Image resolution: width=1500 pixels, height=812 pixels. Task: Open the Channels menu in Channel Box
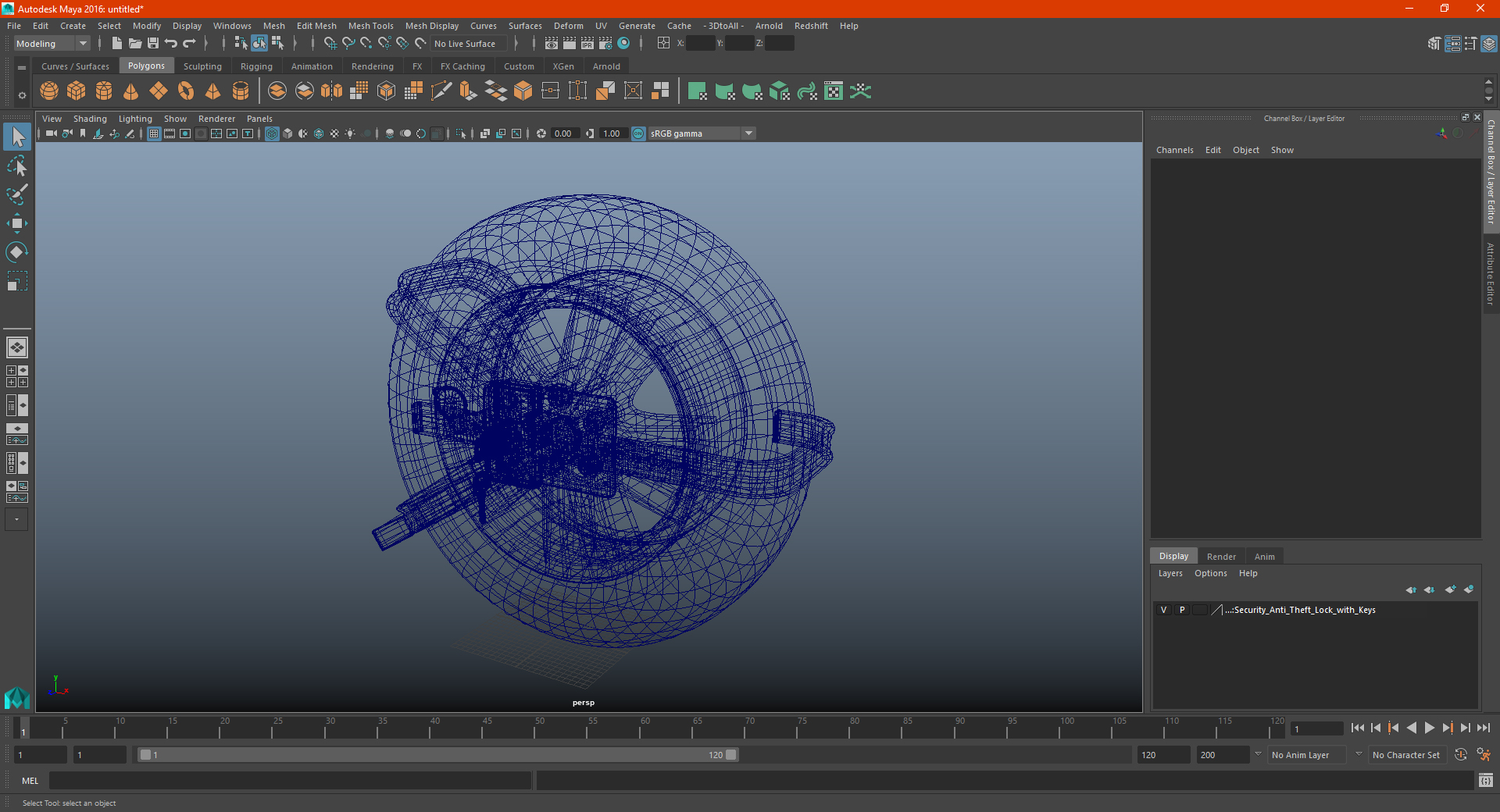[1174, 150]
